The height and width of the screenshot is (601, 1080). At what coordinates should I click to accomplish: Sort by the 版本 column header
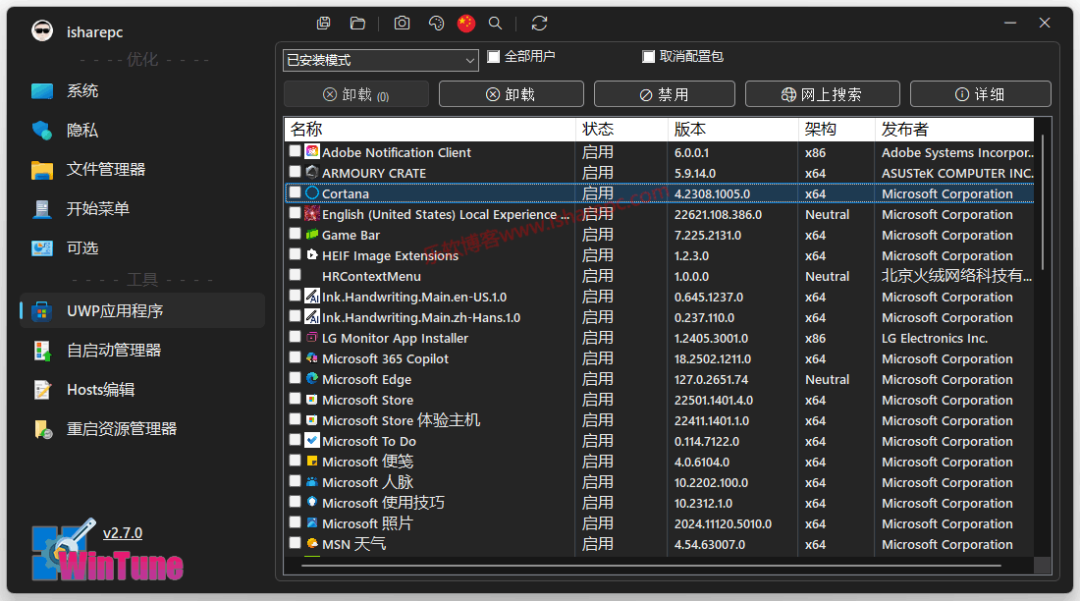click(733, 129)
